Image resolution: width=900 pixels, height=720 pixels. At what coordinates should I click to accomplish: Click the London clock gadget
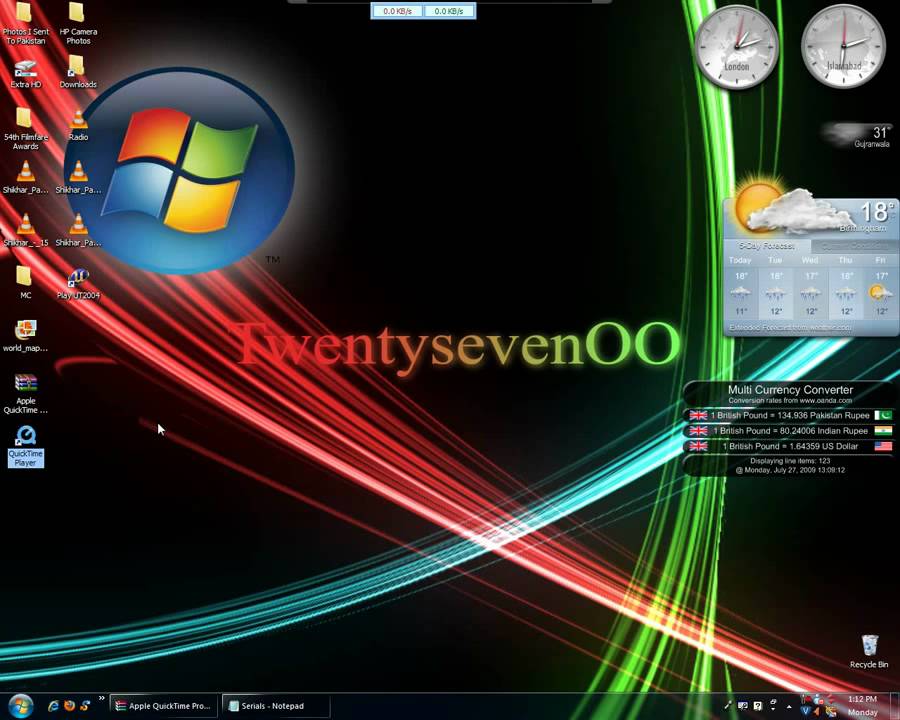point(736,47)
